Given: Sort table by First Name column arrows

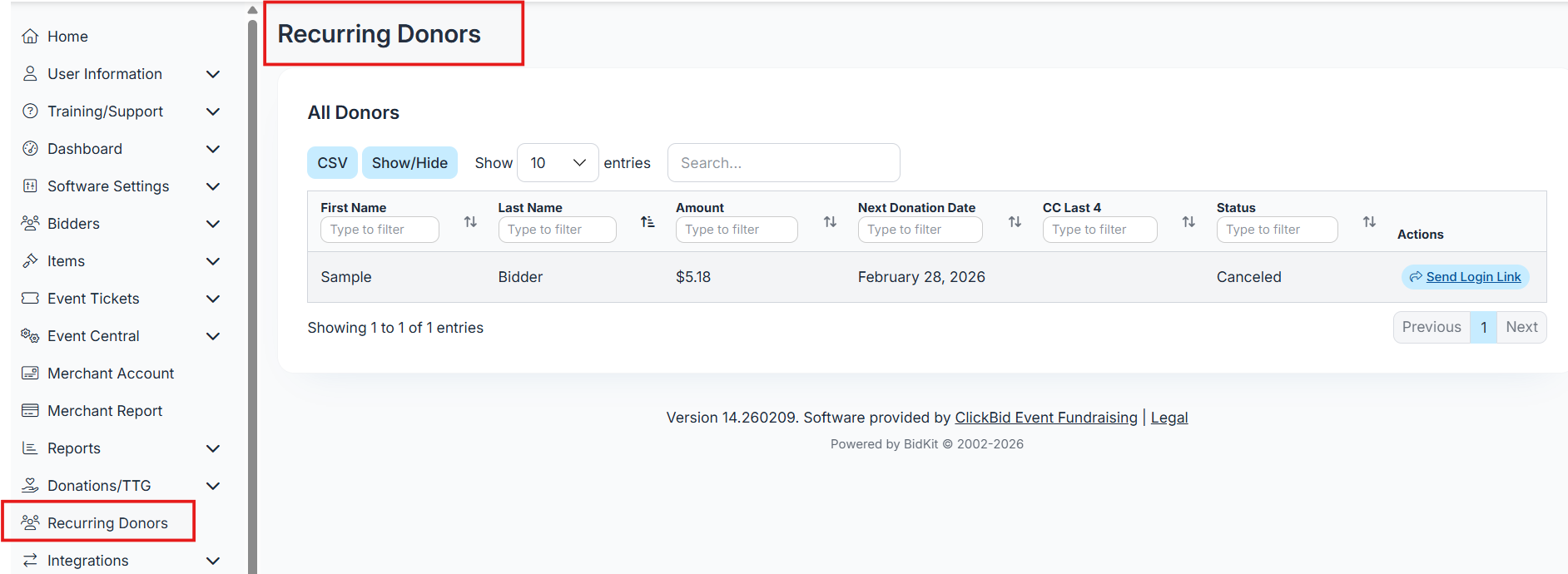Looking at the screenshot, I should tap(470, 222).
